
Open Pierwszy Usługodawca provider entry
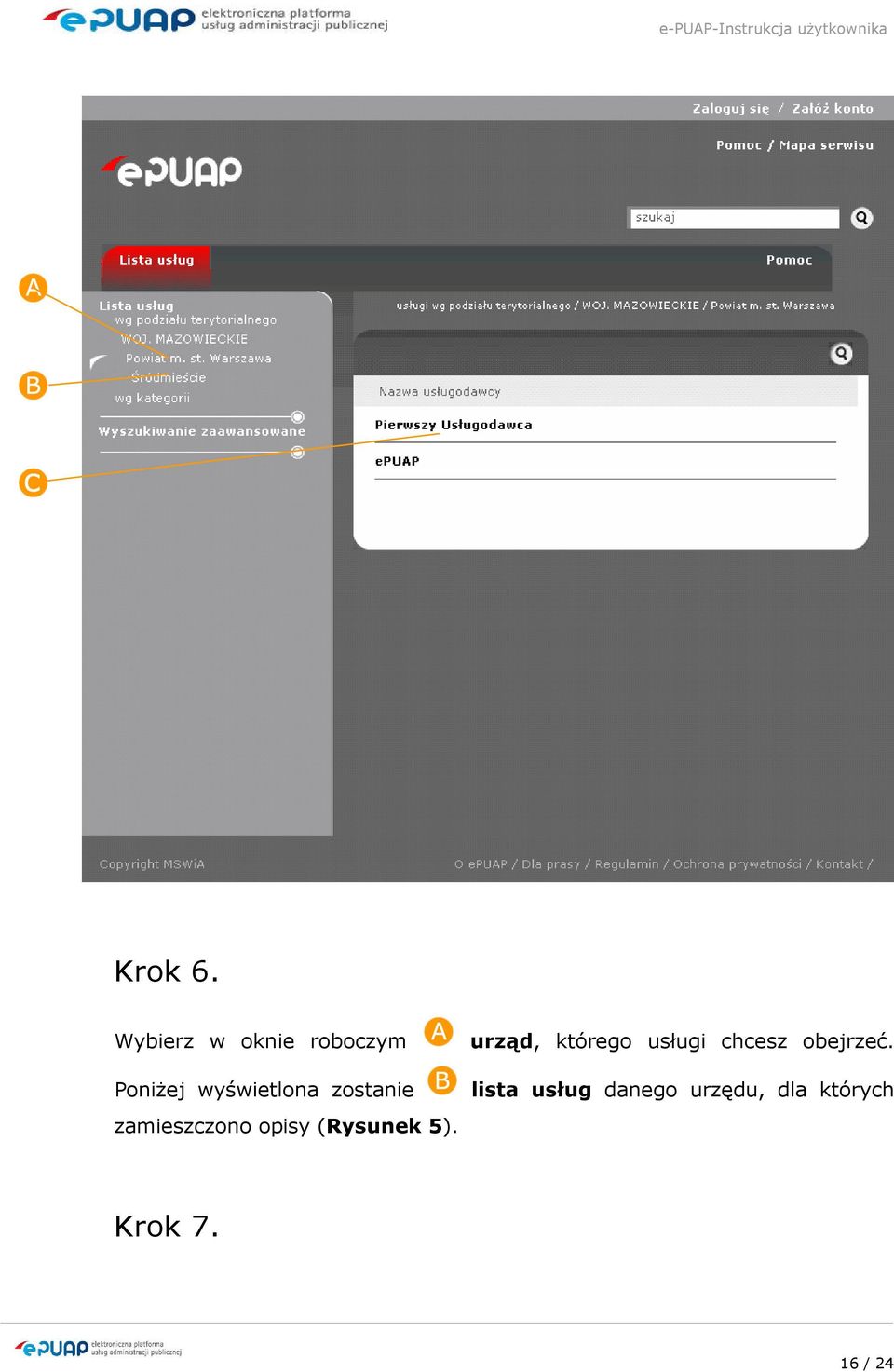coord(454,425)
